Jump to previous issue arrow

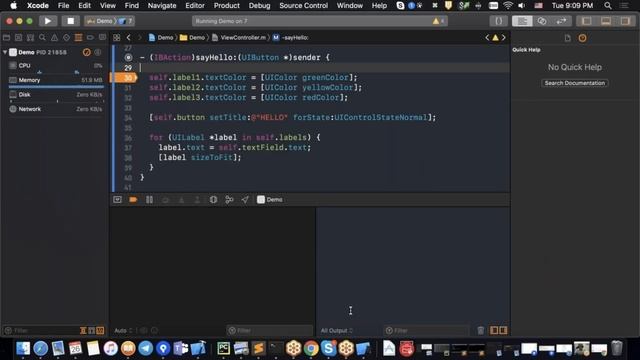(x=487, y=38)
